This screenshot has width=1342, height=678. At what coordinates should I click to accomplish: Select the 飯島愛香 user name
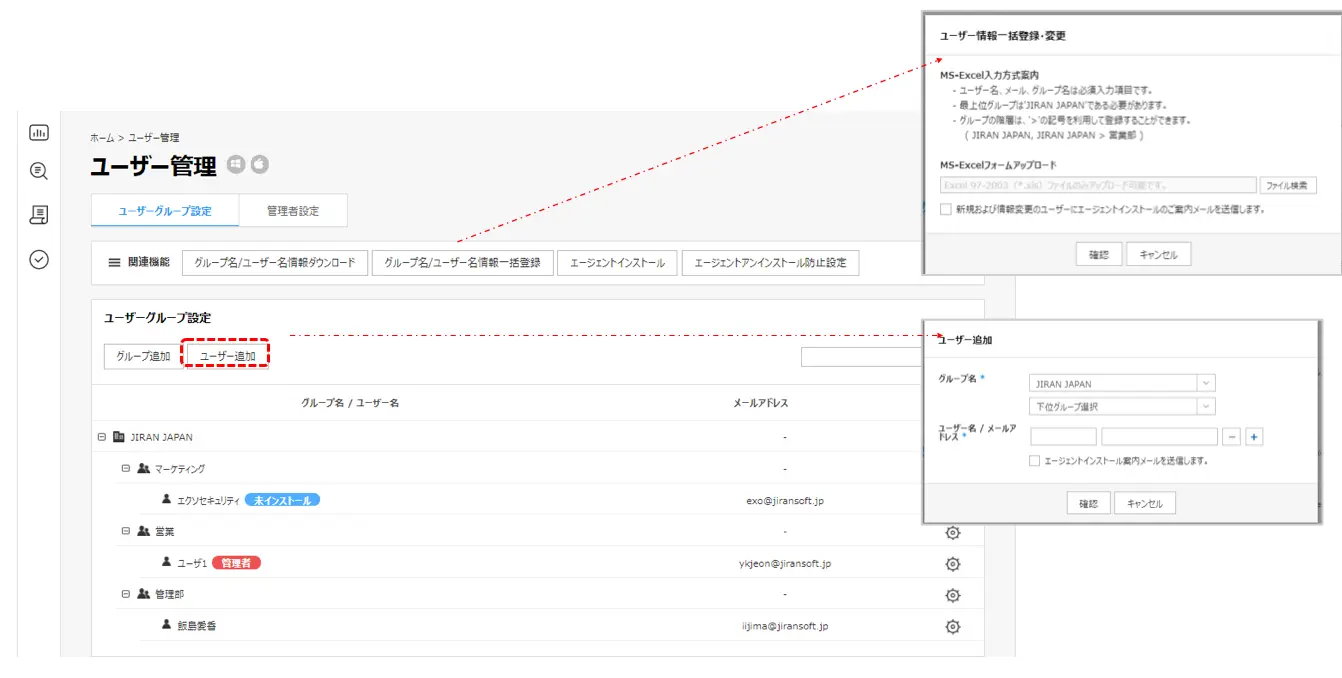point(197,626)
